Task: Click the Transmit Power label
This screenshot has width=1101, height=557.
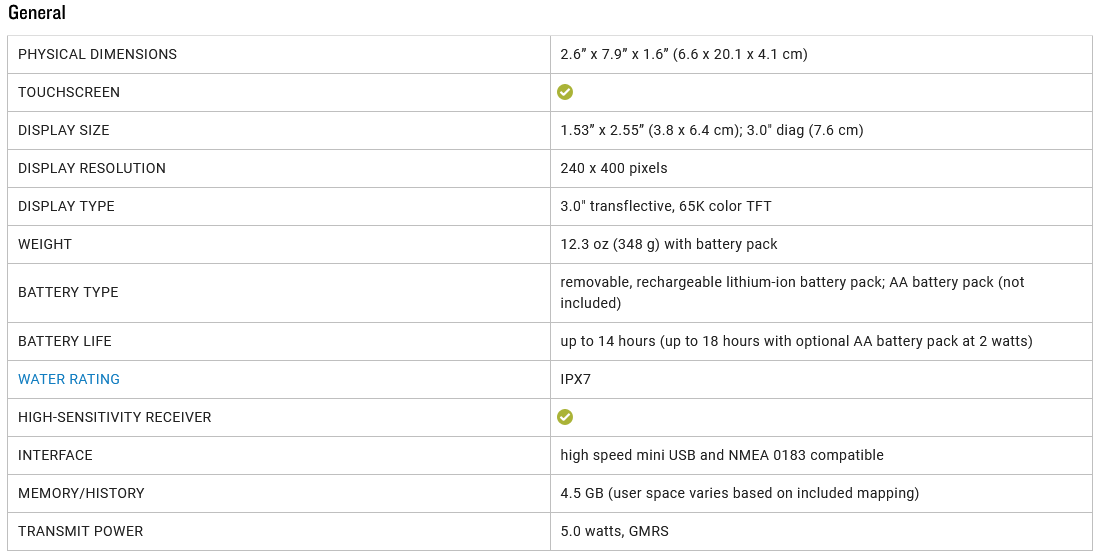Action: pos(80,531)
